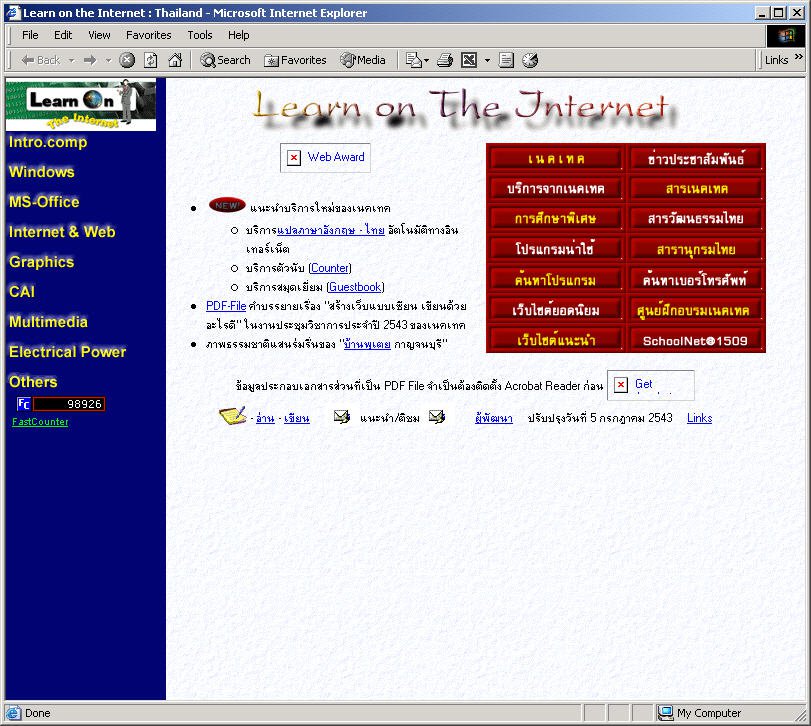This screenshot has height=726, width=811.
Task: Open the View menu
Action: (x=99, y=35)
